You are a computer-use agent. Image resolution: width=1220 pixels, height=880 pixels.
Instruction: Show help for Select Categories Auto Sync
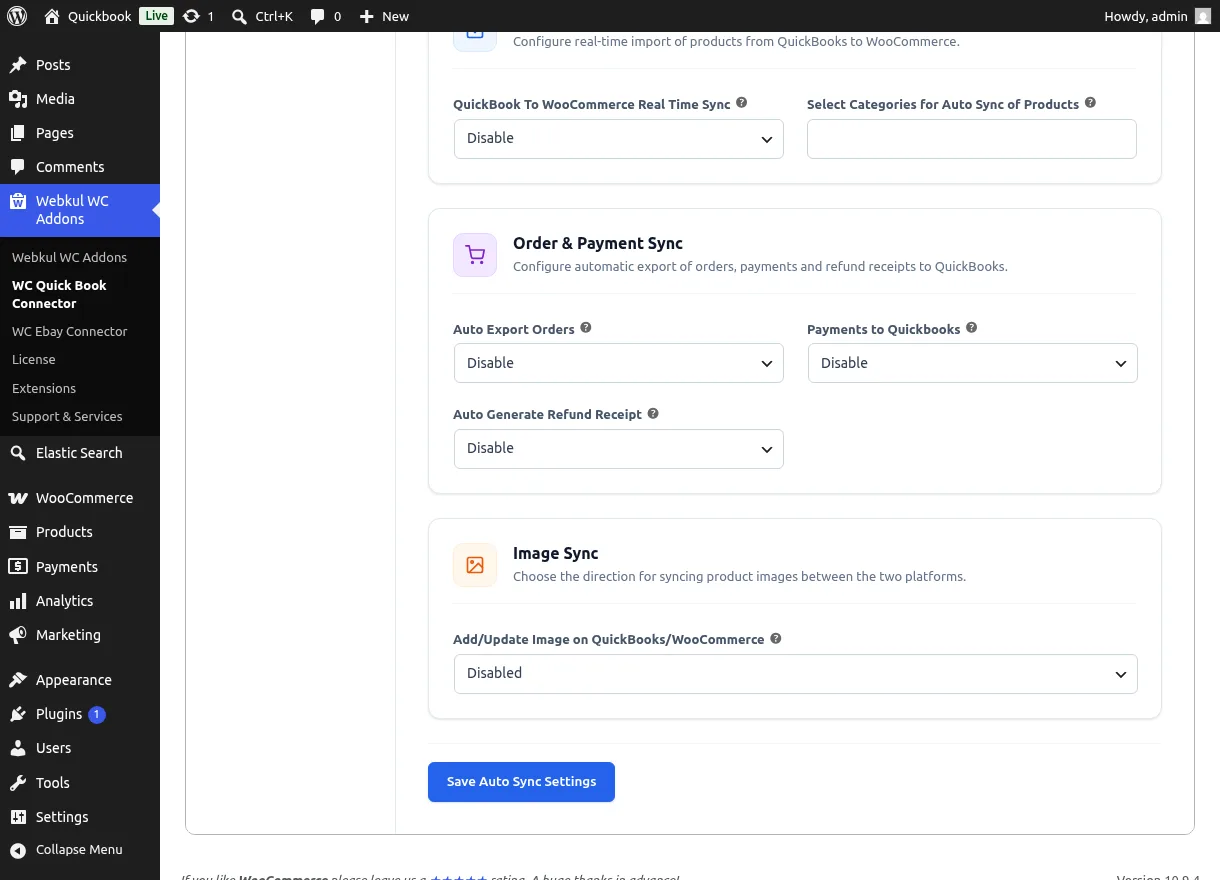pos(1090,103)
